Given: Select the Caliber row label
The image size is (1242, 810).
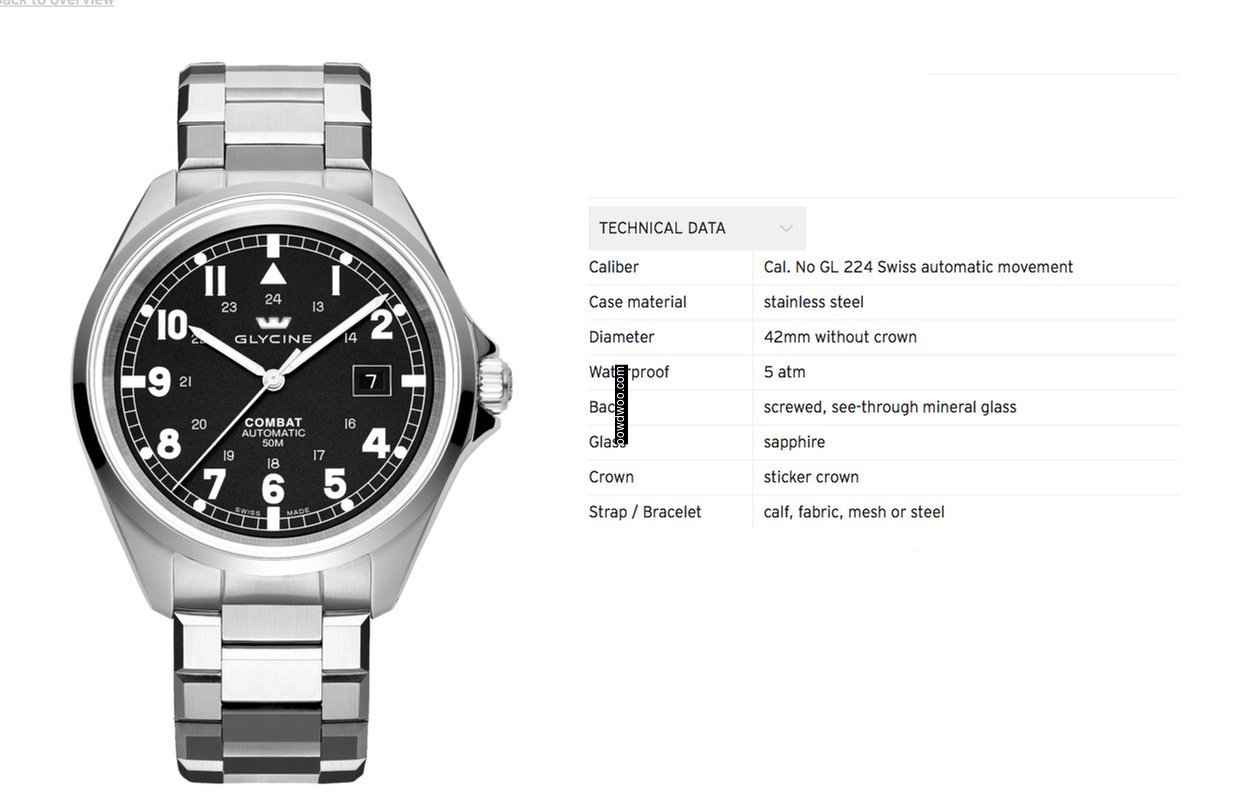Looking at the screenshot, I should click(614, 267).
